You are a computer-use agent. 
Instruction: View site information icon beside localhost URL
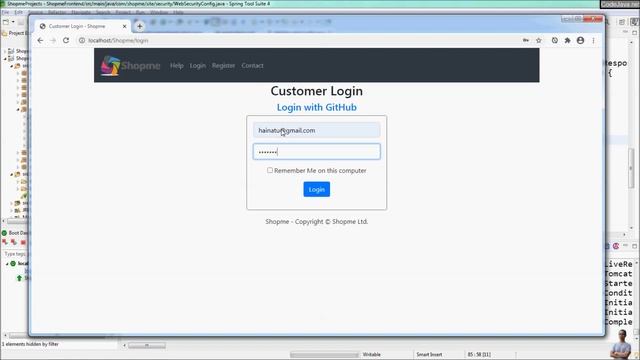82,40
